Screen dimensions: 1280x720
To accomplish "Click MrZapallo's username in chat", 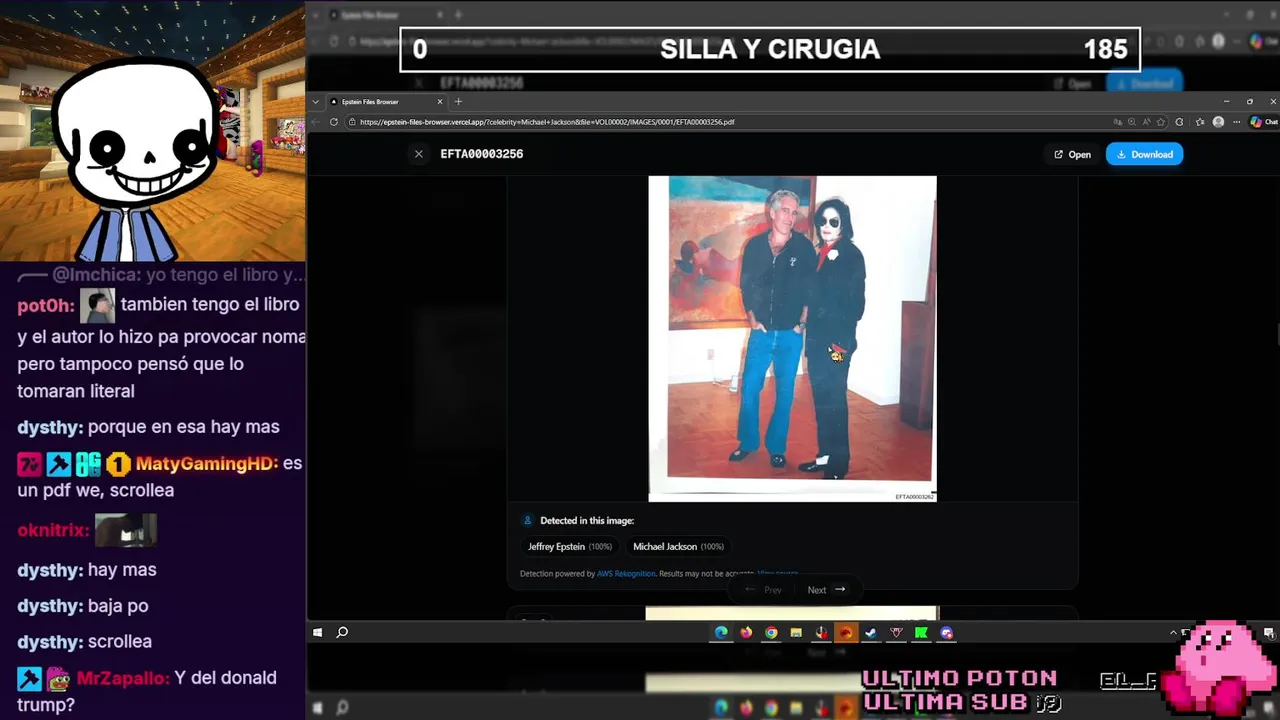I will [122, 678].
